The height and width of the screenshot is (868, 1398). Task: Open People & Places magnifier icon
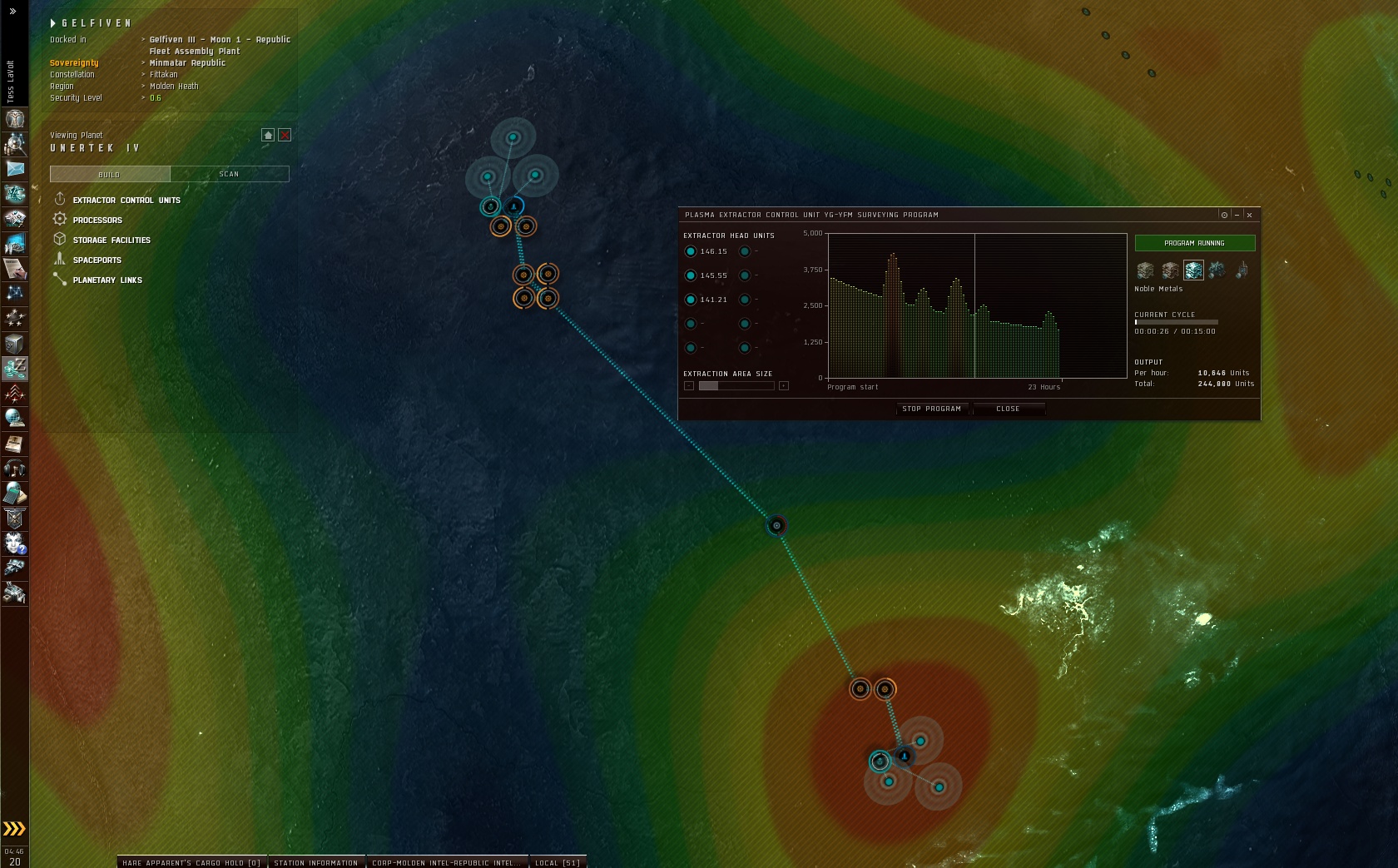click(14, 144)
